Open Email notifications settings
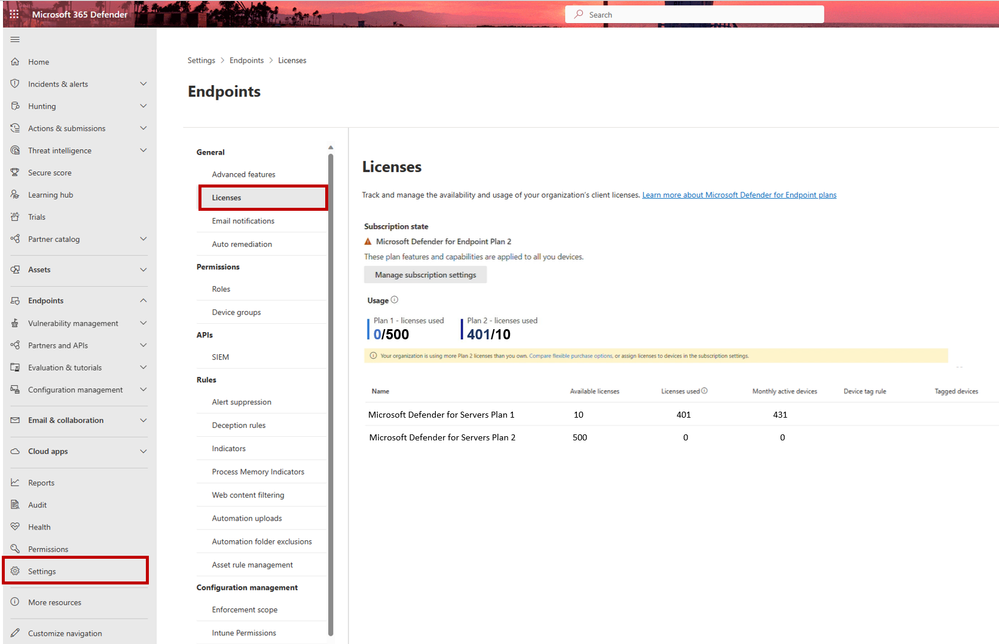The height and width of the screenshot is (644, 999). (243, 221)
